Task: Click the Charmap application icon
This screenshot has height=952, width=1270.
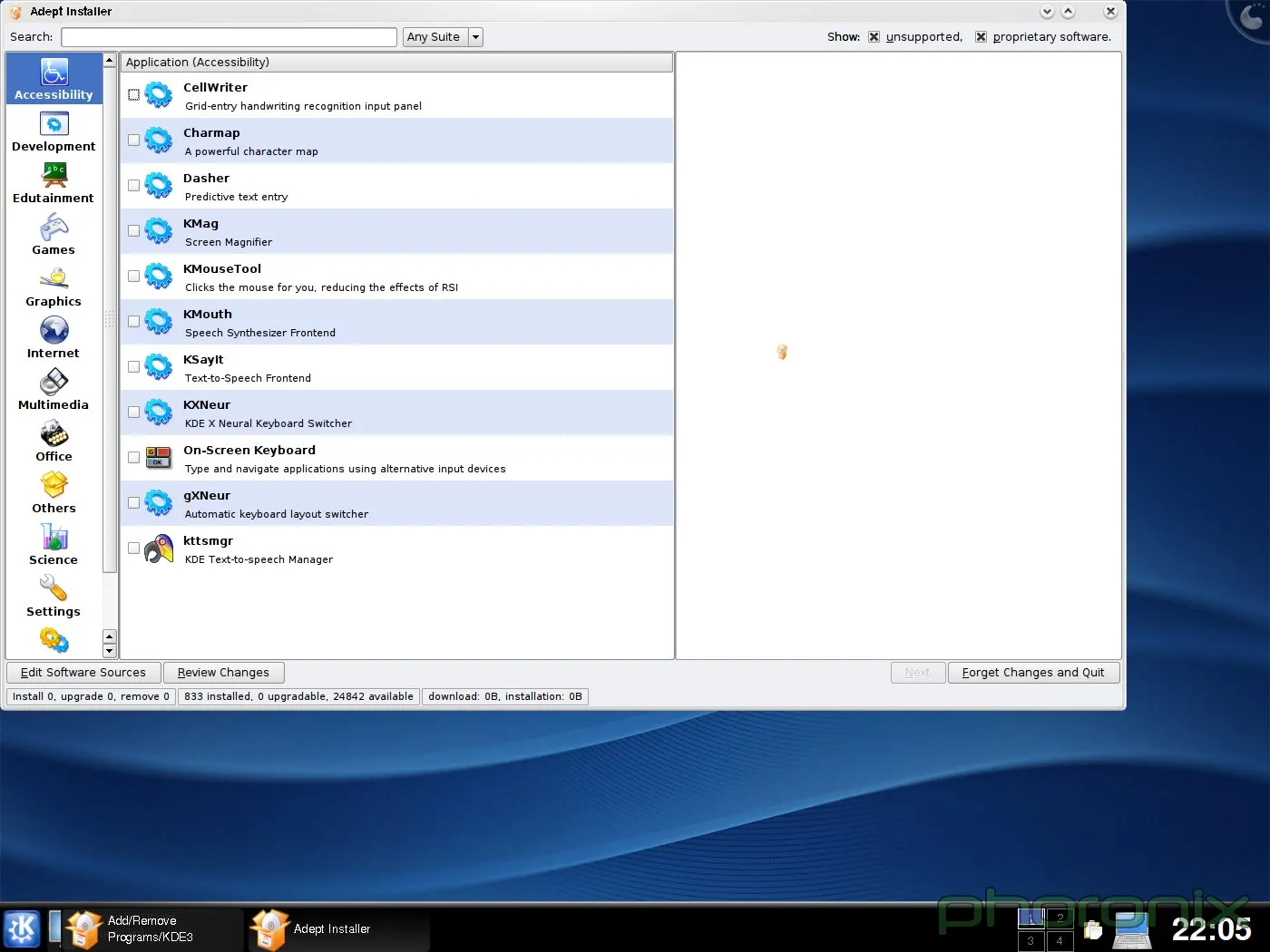Action: (x=159, y=140)
